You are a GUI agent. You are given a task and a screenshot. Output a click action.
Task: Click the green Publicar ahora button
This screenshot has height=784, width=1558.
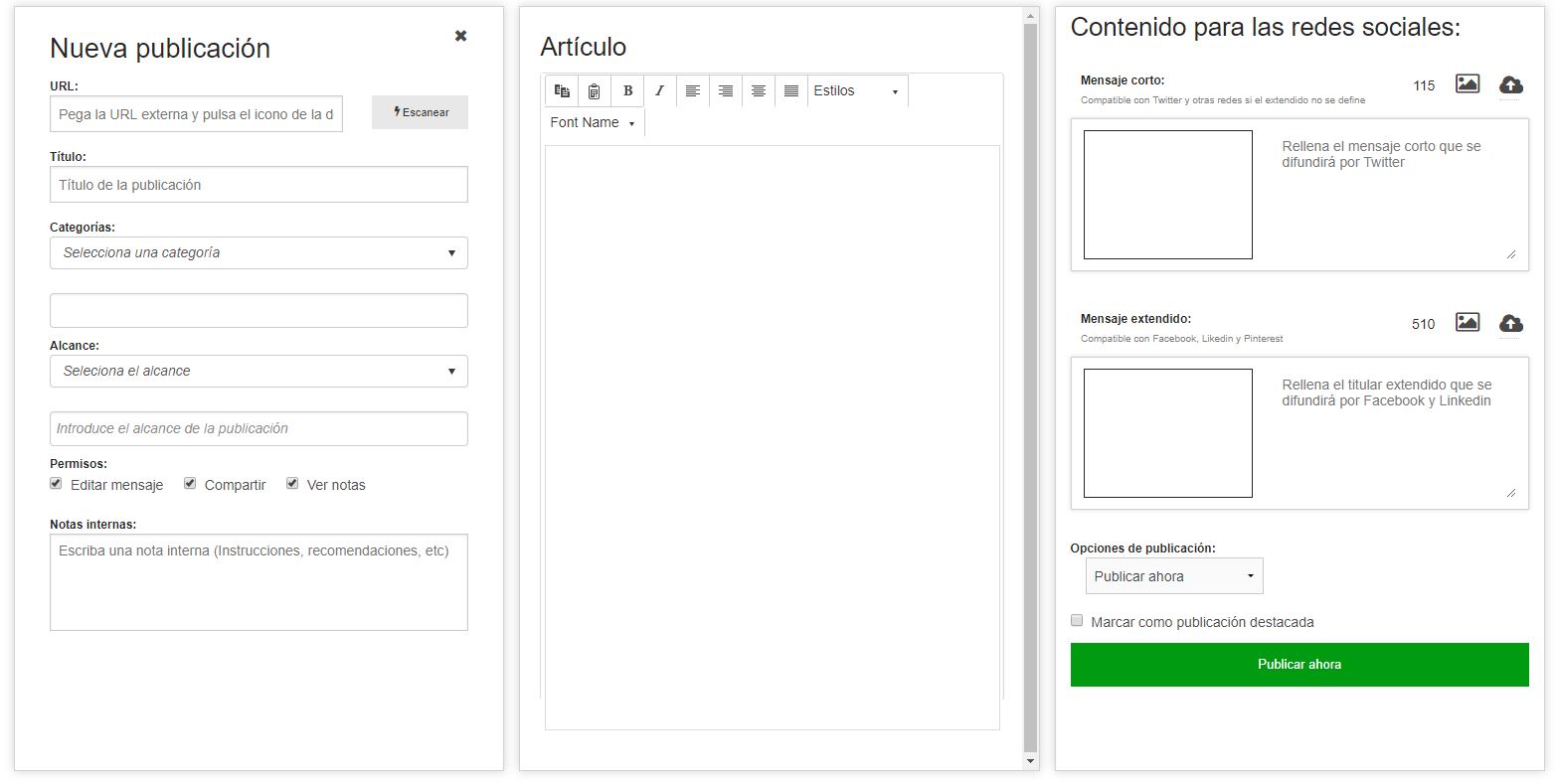(x=1299, y=665)
